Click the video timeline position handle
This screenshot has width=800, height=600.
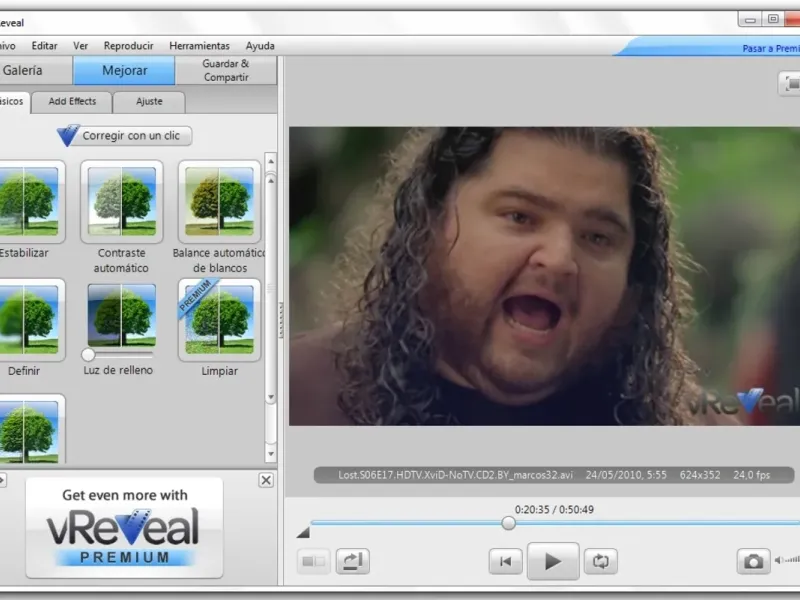pos(508,523)
